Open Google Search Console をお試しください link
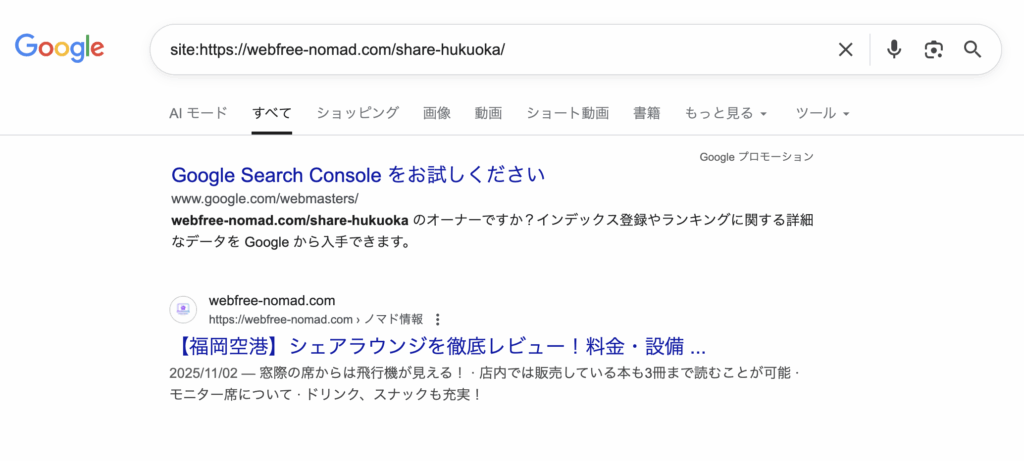The image size is (1024, 461). pos(358,175)
